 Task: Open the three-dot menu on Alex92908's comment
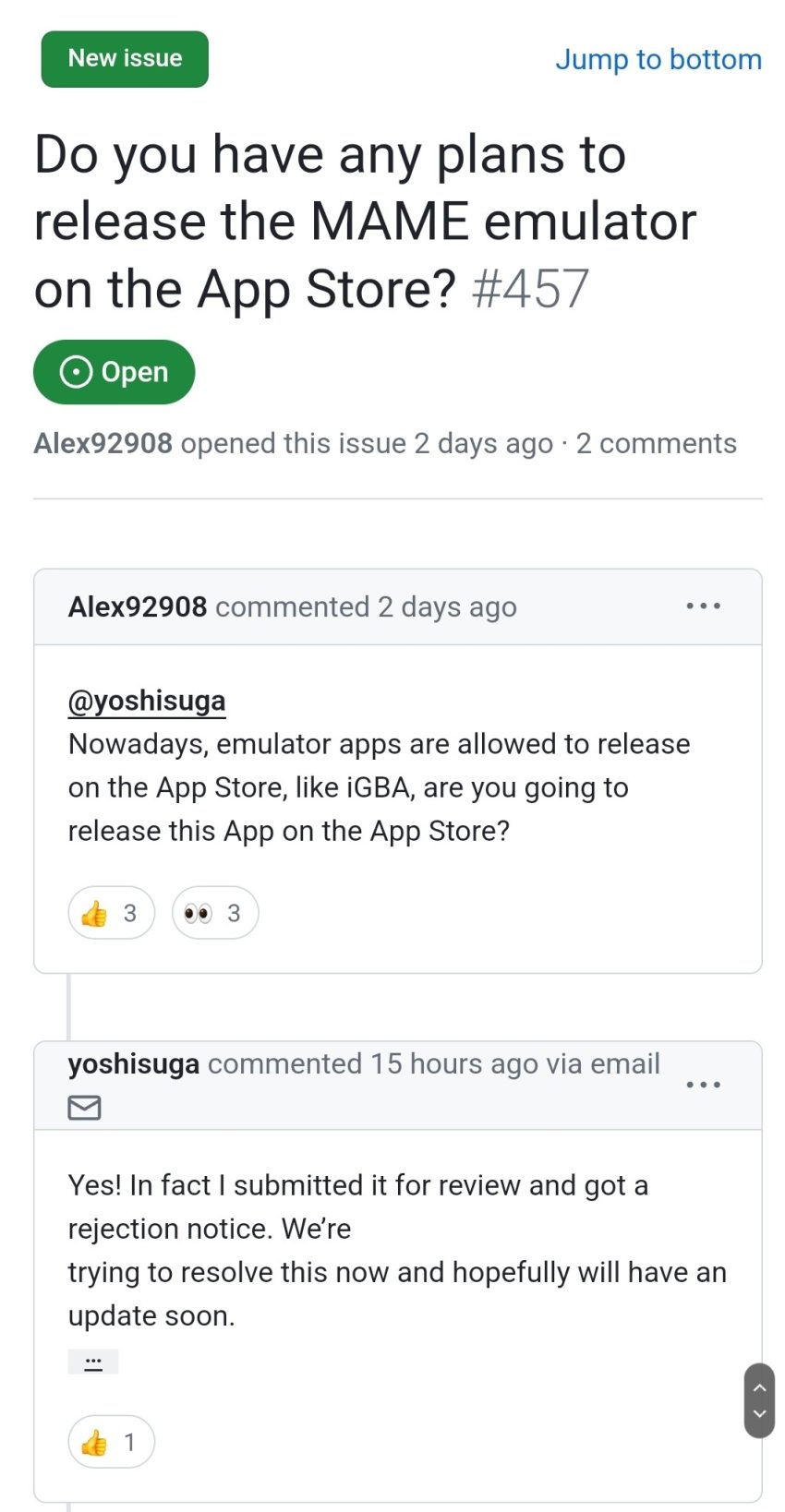pos(704,606)
